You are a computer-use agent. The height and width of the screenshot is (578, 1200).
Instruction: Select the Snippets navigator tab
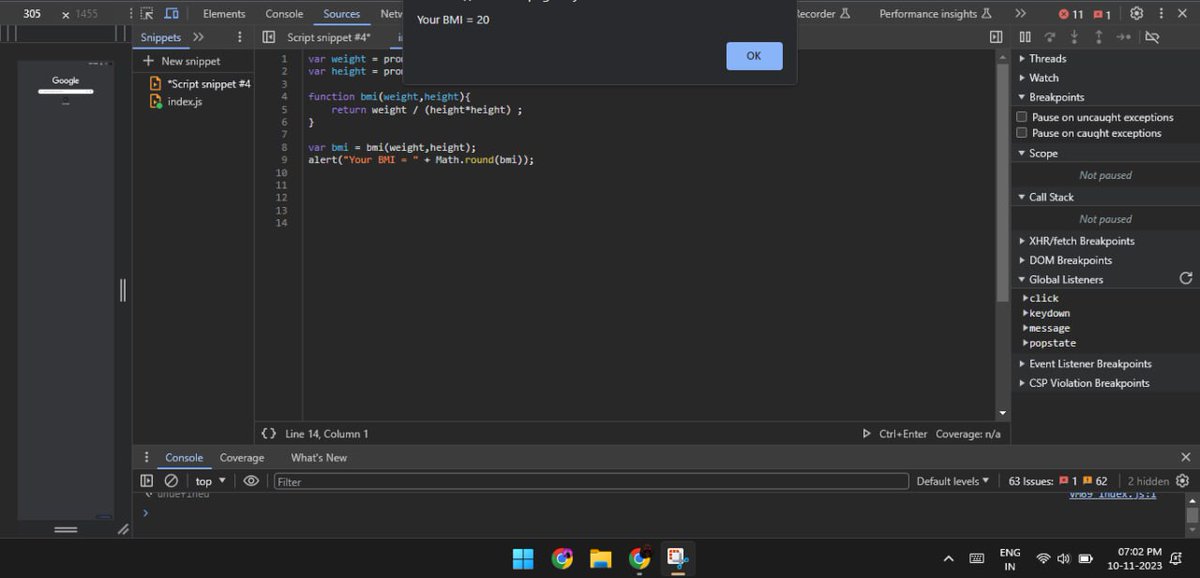click(x=161, y=37)
